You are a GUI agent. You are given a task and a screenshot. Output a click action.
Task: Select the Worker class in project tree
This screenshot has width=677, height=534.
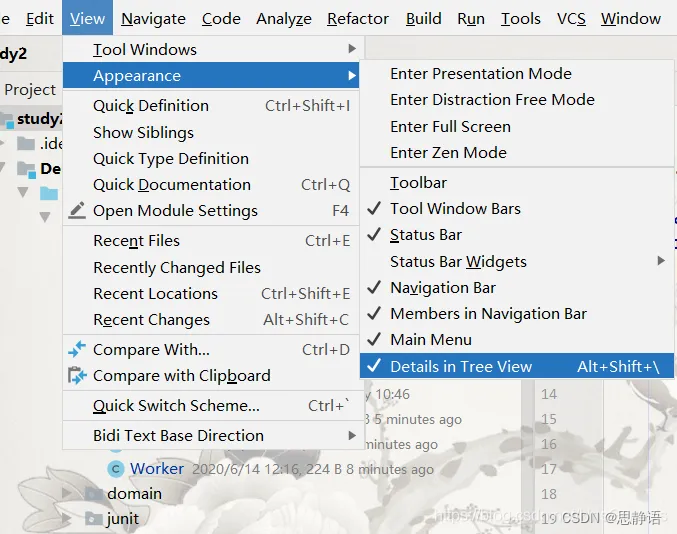[x=157, y=469]
